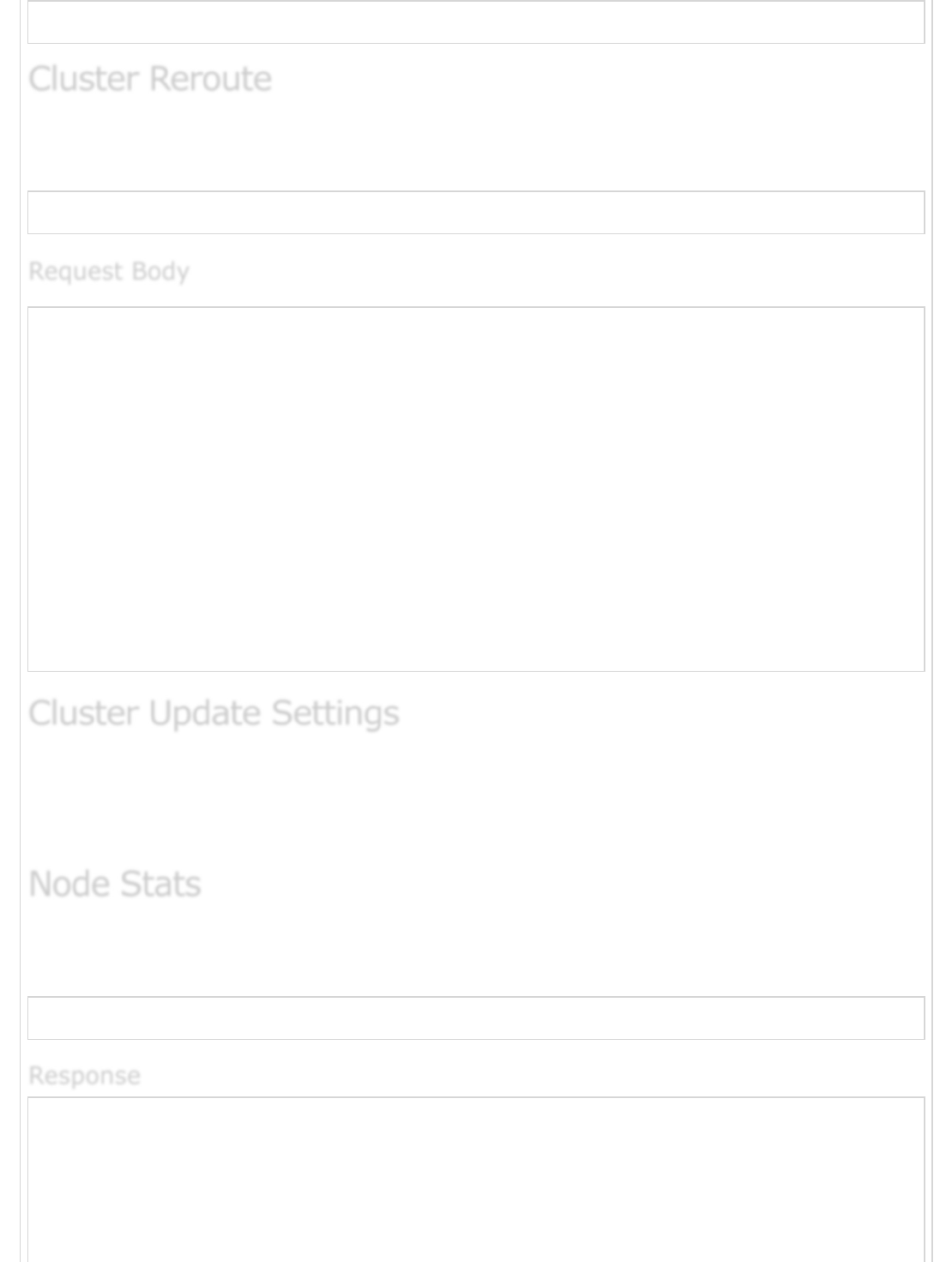Screen dimensions: 952x1262
Task: Click the Request Body label
Action: [109, 271]
